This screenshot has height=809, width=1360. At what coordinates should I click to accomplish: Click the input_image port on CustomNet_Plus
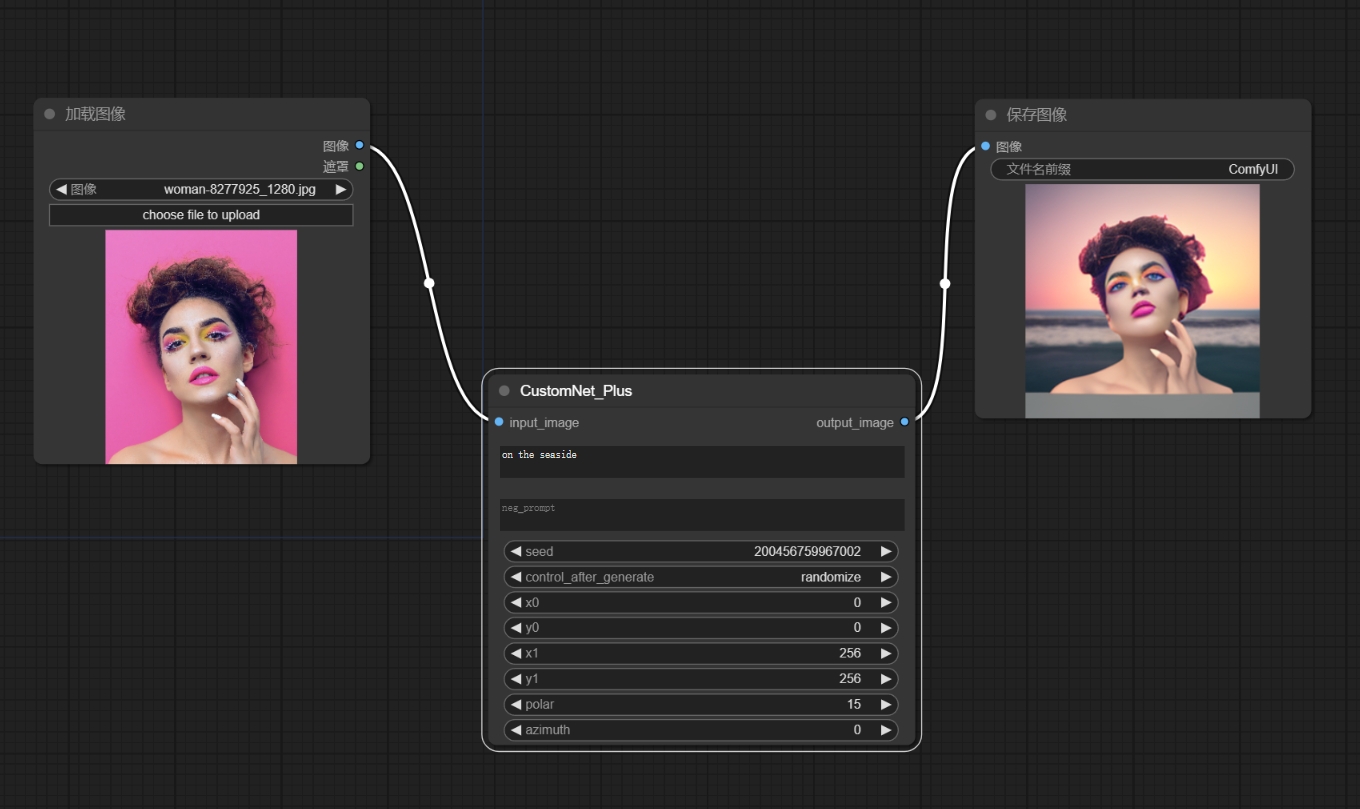click(x=499, y=422)
